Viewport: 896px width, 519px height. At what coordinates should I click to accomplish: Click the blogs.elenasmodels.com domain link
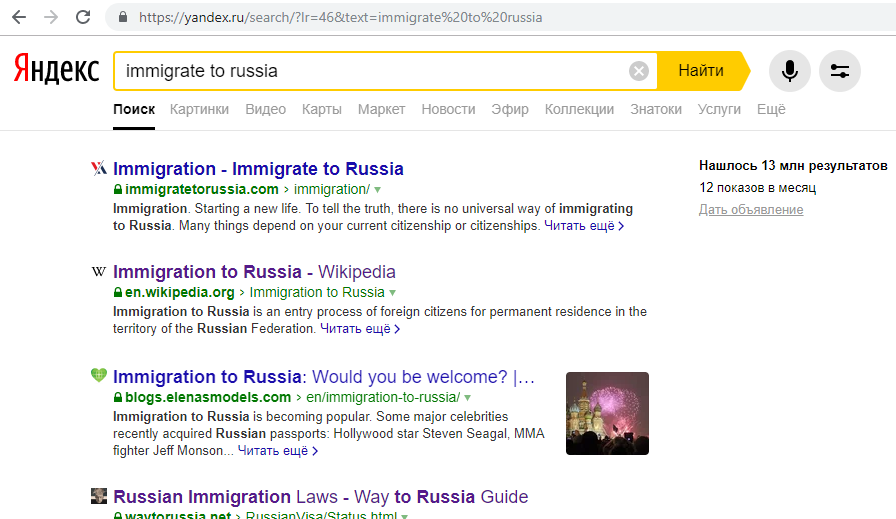point(208,397)
